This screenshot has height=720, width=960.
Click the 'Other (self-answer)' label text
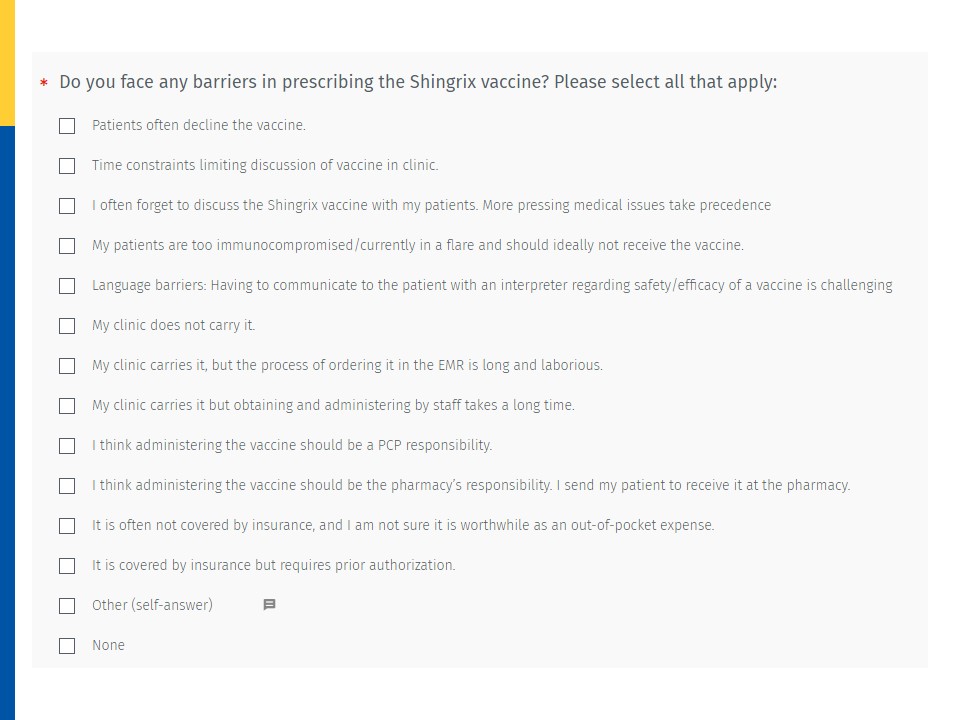(152, 605)
